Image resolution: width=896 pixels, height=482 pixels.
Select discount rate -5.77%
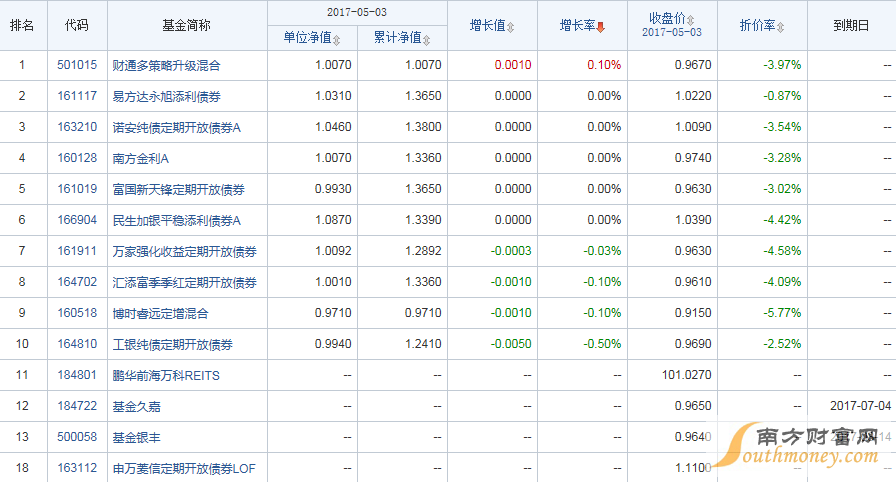tap(782, 313)
